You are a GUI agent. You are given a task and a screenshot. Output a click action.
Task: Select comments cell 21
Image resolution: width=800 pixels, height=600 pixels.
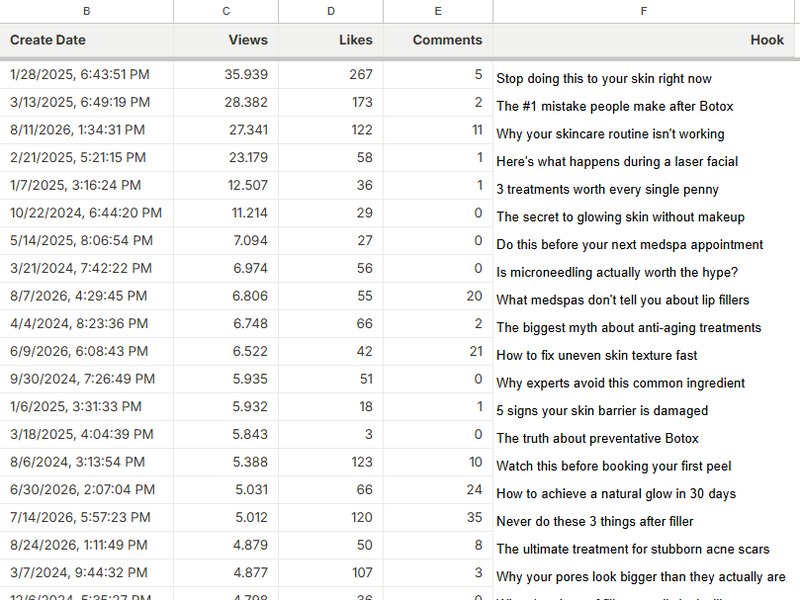tap(438, 351)
